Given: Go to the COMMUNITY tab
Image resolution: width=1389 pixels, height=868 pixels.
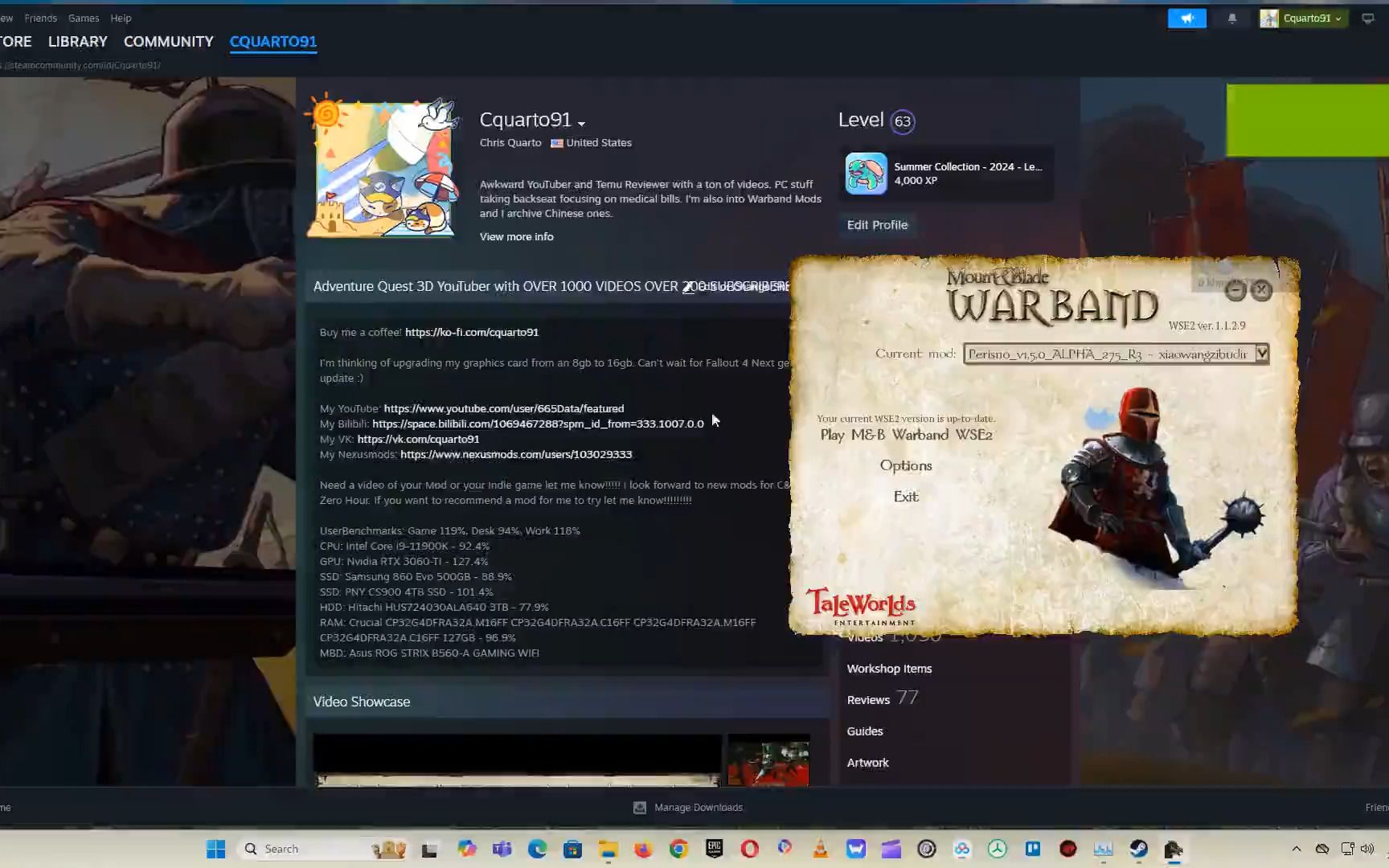Looking at the screenshot, I should point(168,41).
